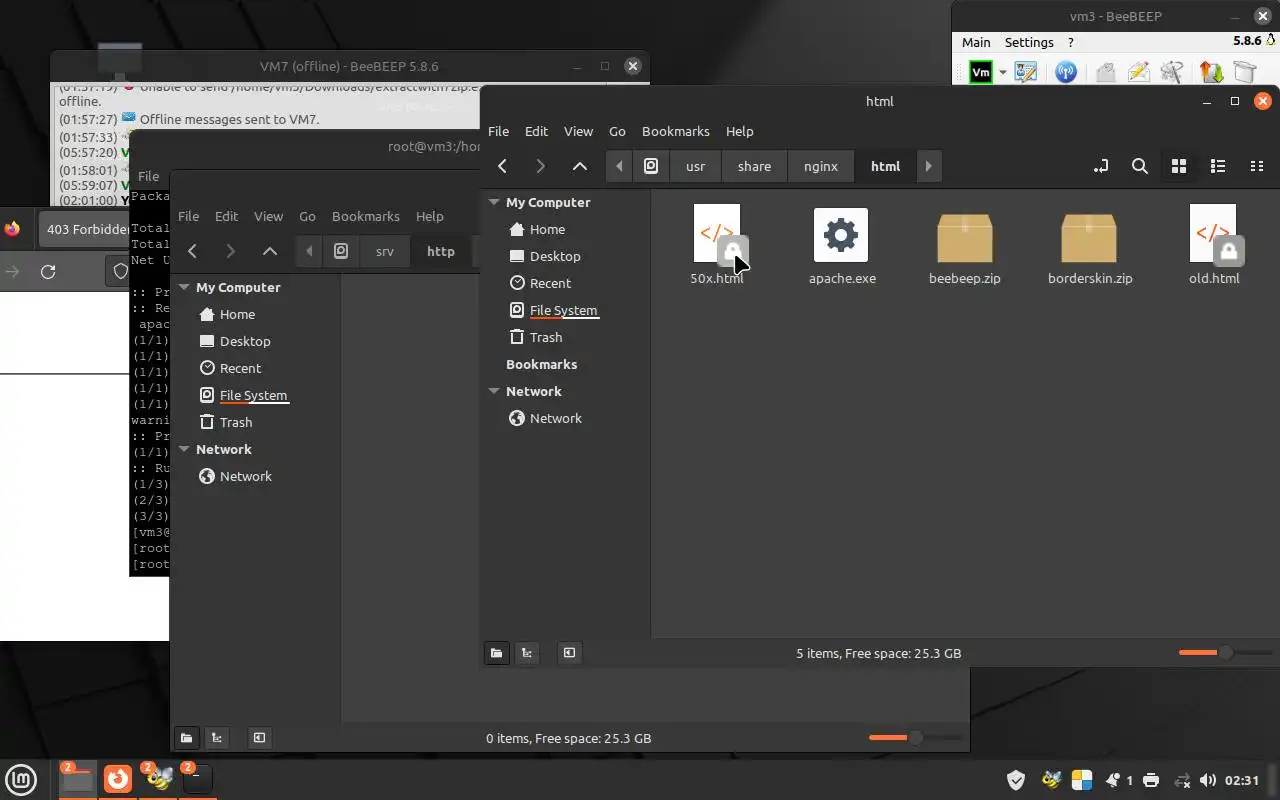Open Linux Mint start menu
Screen dimensions: 1280x800
[21, 779]
